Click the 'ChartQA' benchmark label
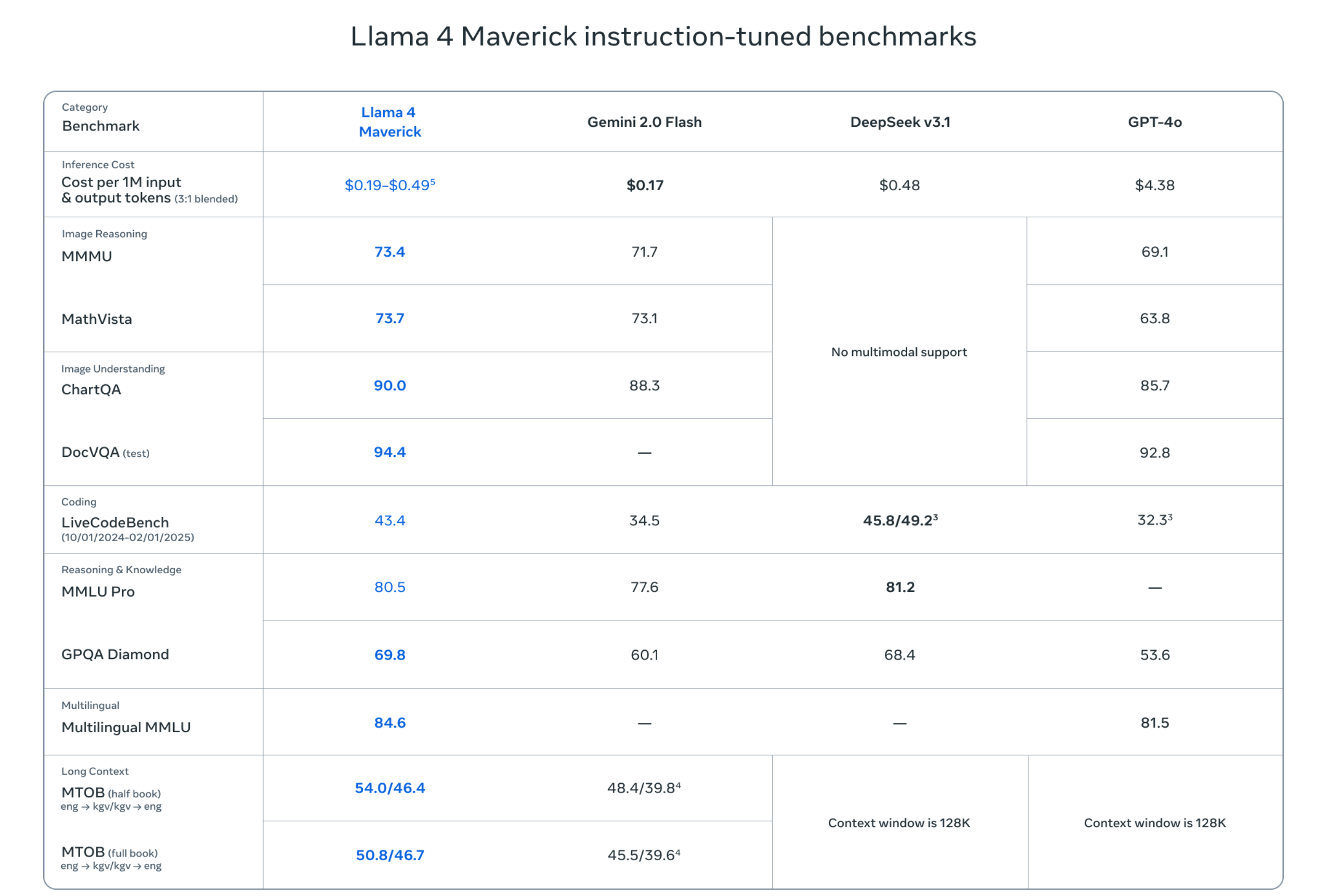The width and height of the screenshot is (1329, 896). pos(91,389)
